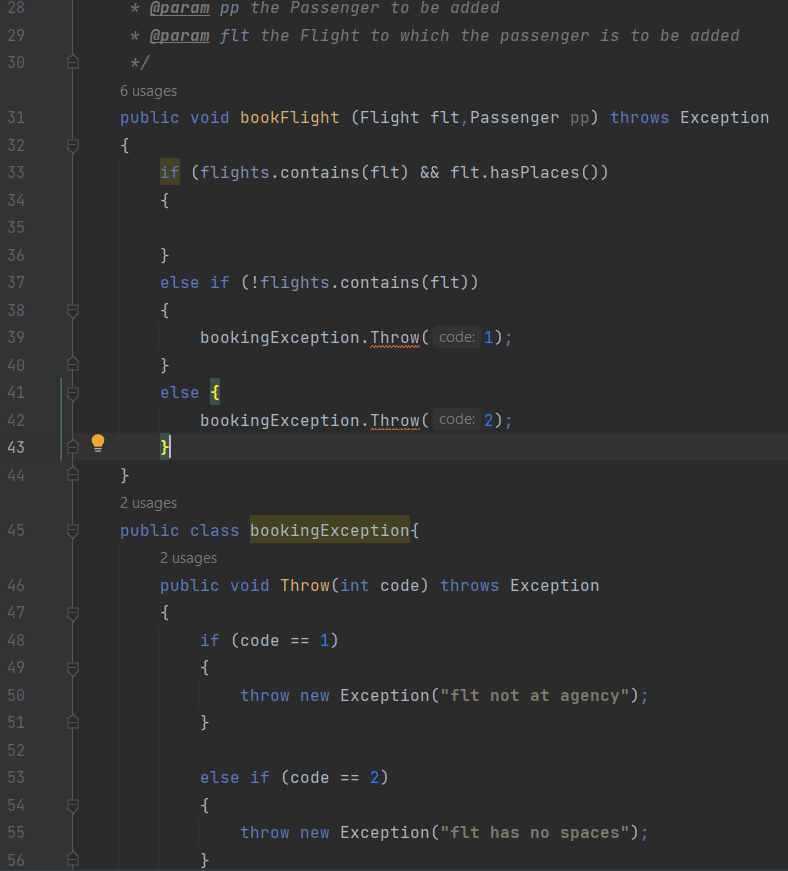
Task: Collapse the else-if block fold on line 54
Action: coord(73,805)
